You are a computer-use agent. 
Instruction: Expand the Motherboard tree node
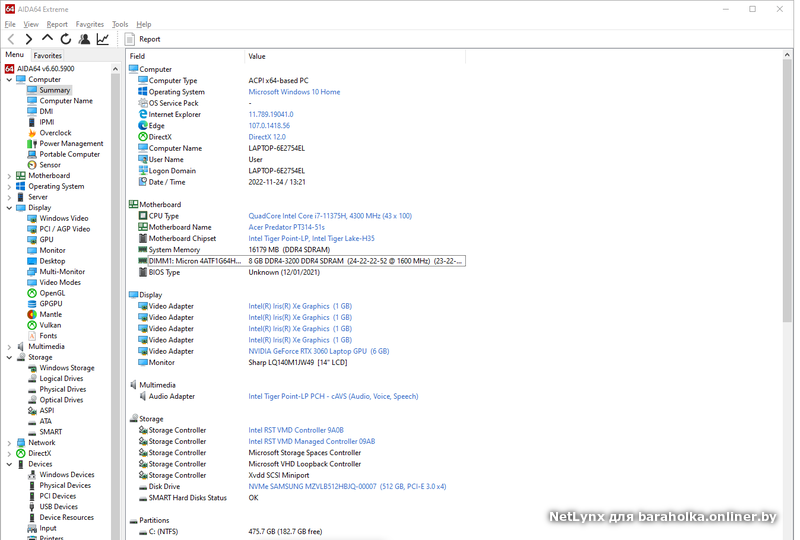coord(9,176)
